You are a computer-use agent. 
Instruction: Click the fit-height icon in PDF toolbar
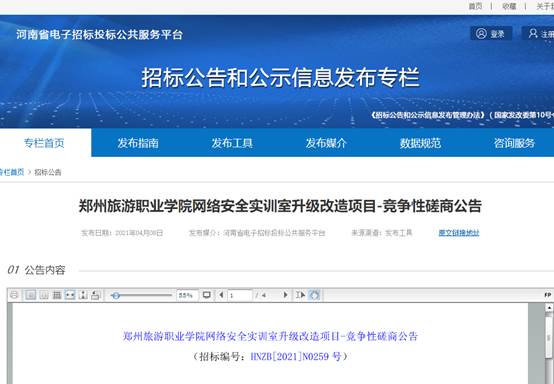(83, 295)
